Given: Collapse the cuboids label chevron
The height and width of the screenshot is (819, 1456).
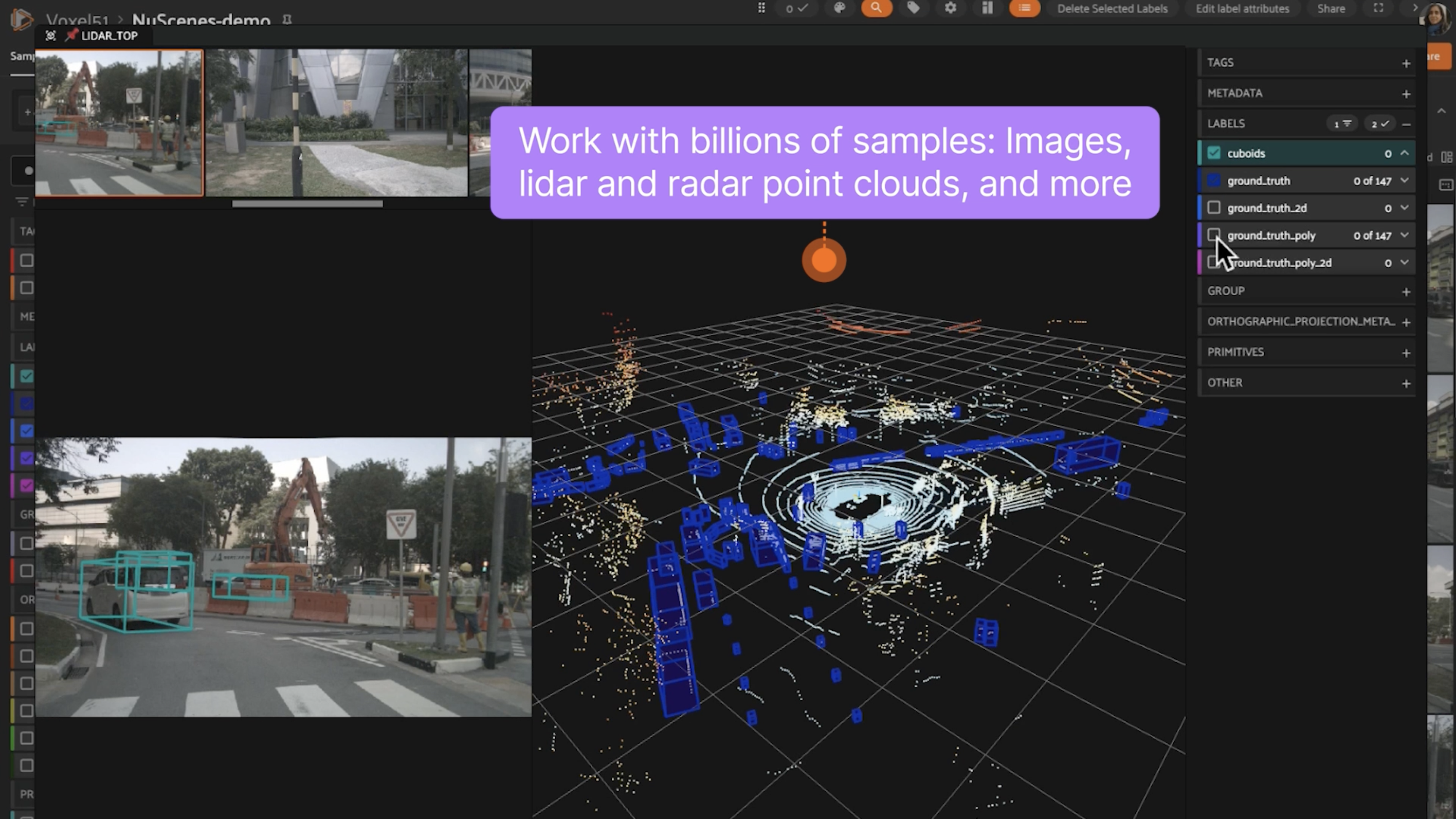Looking at the screenshot, I should (x=1405, y=153).
